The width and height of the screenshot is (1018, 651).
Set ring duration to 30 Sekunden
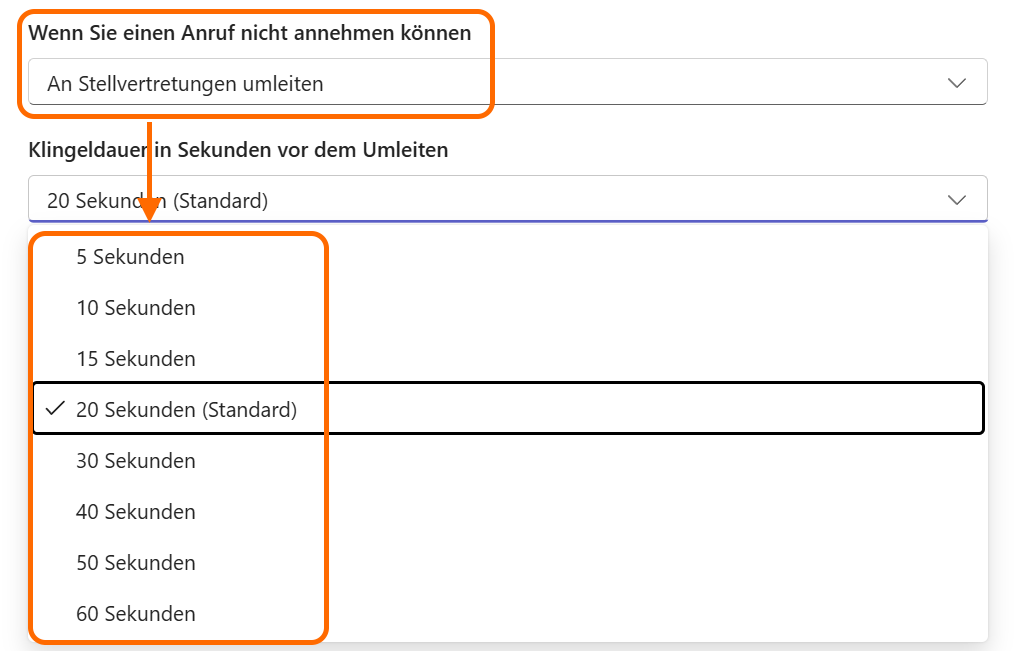tap(135, 461)
